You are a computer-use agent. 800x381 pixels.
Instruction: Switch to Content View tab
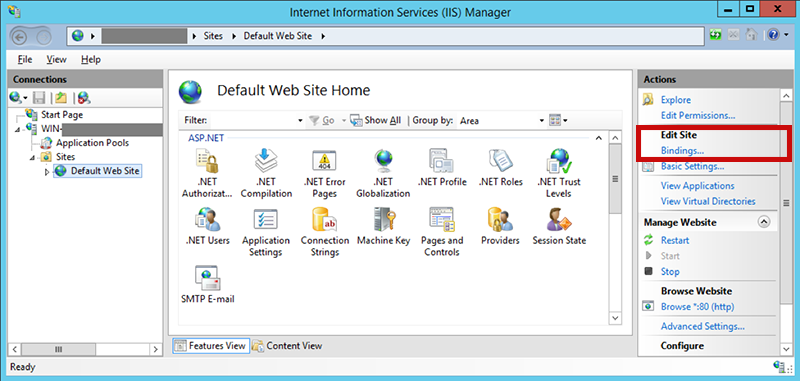click(x=287, y=346)
